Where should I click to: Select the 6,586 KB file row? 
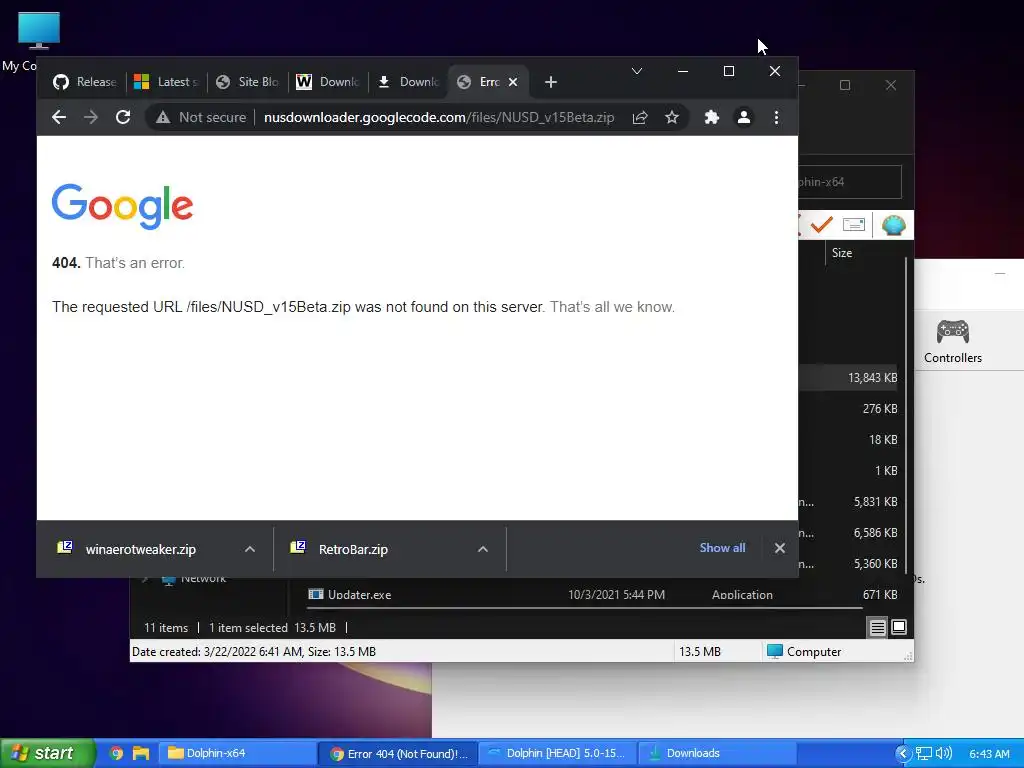[x=849, y=533]
